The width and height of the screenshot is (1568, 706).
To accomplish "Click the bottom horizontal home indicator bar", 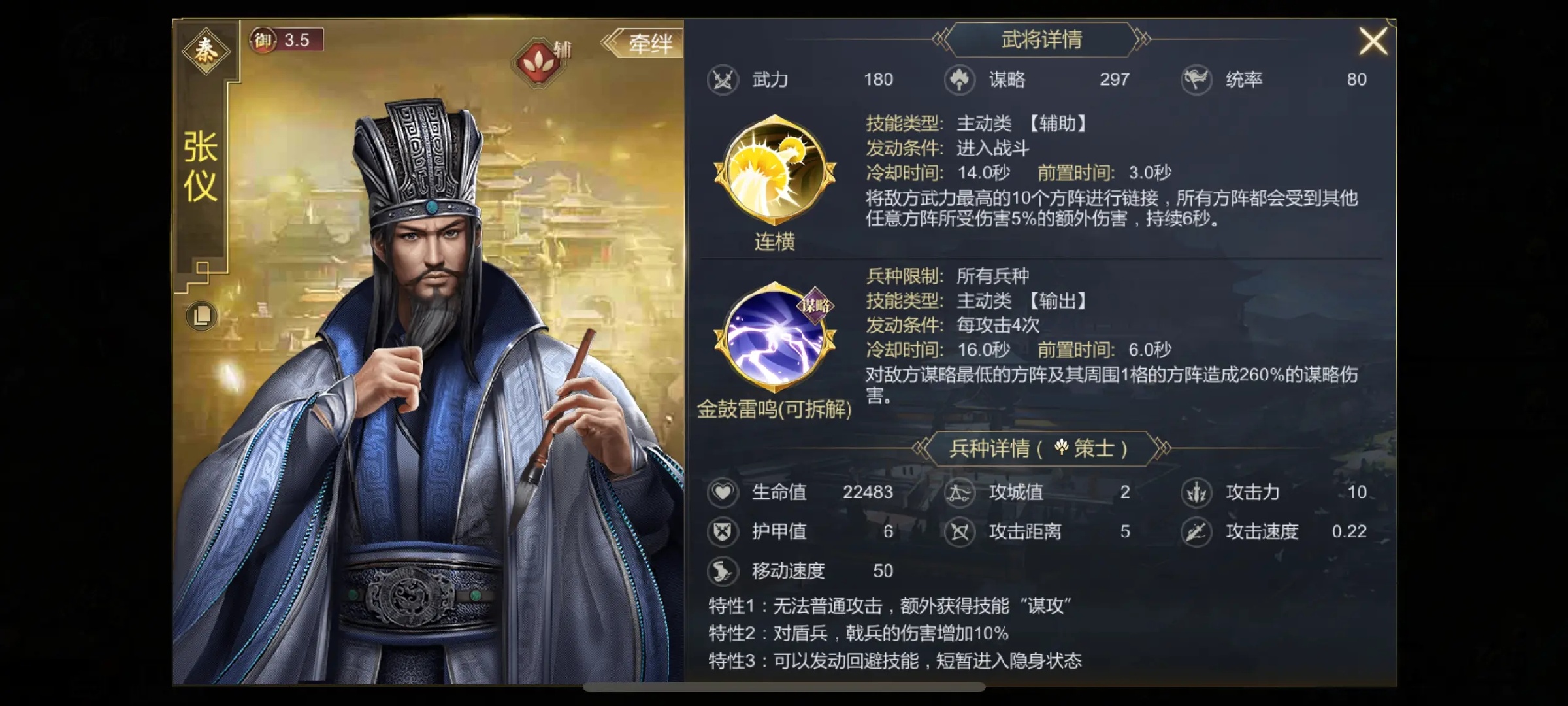I will pyautogui.click(x=784, y=687).
